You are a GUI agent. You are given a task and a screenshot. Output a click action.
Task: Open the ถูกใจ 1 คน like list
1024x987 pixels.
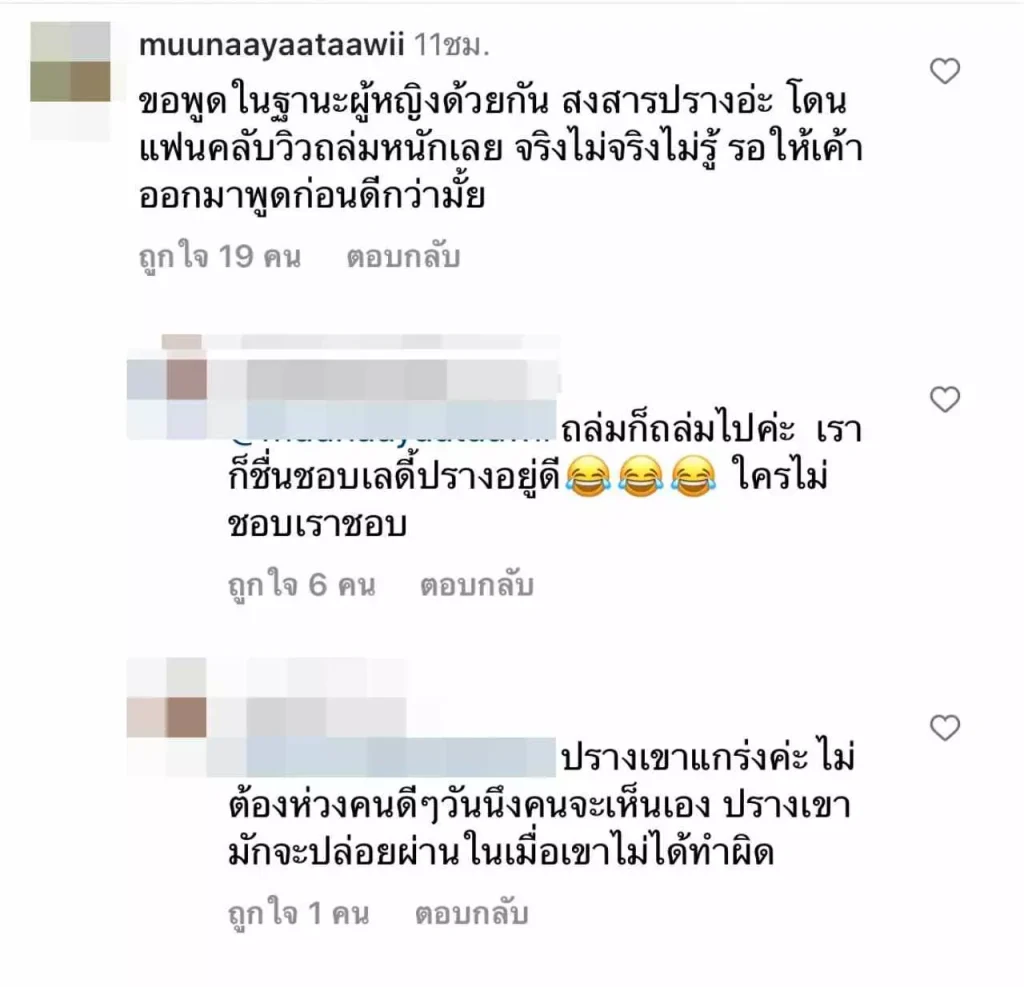point(298,914)
